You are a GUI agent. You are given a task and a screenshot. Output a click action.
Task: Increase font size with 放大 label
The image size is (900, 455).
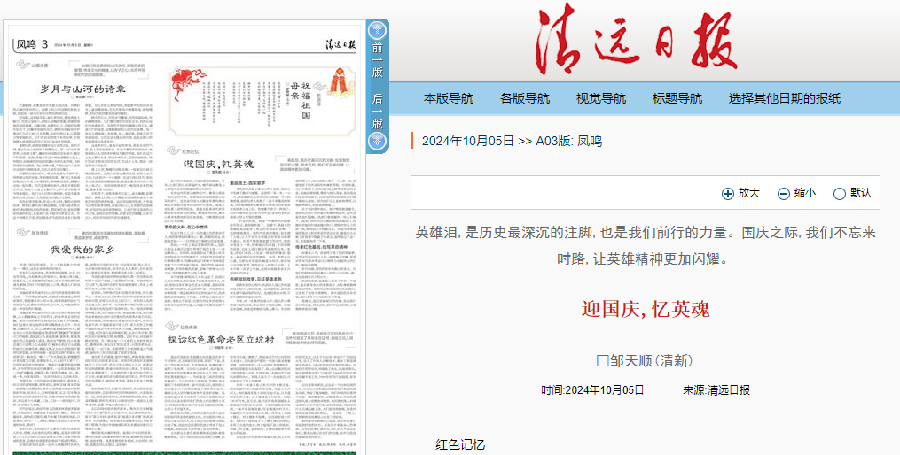point(748,193)
